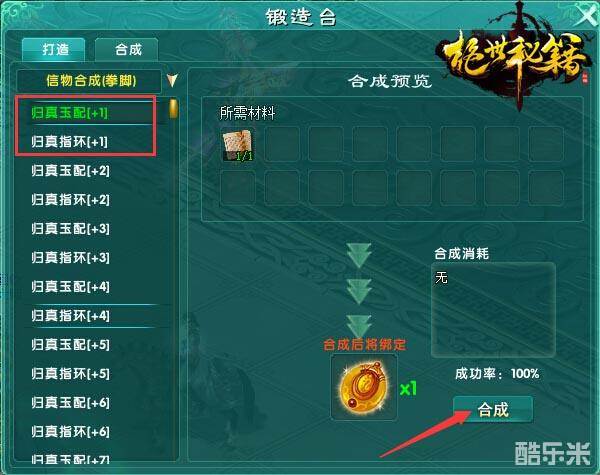Click the 合成 button to synthesize

pyautogui.click(x=493, y=410)
